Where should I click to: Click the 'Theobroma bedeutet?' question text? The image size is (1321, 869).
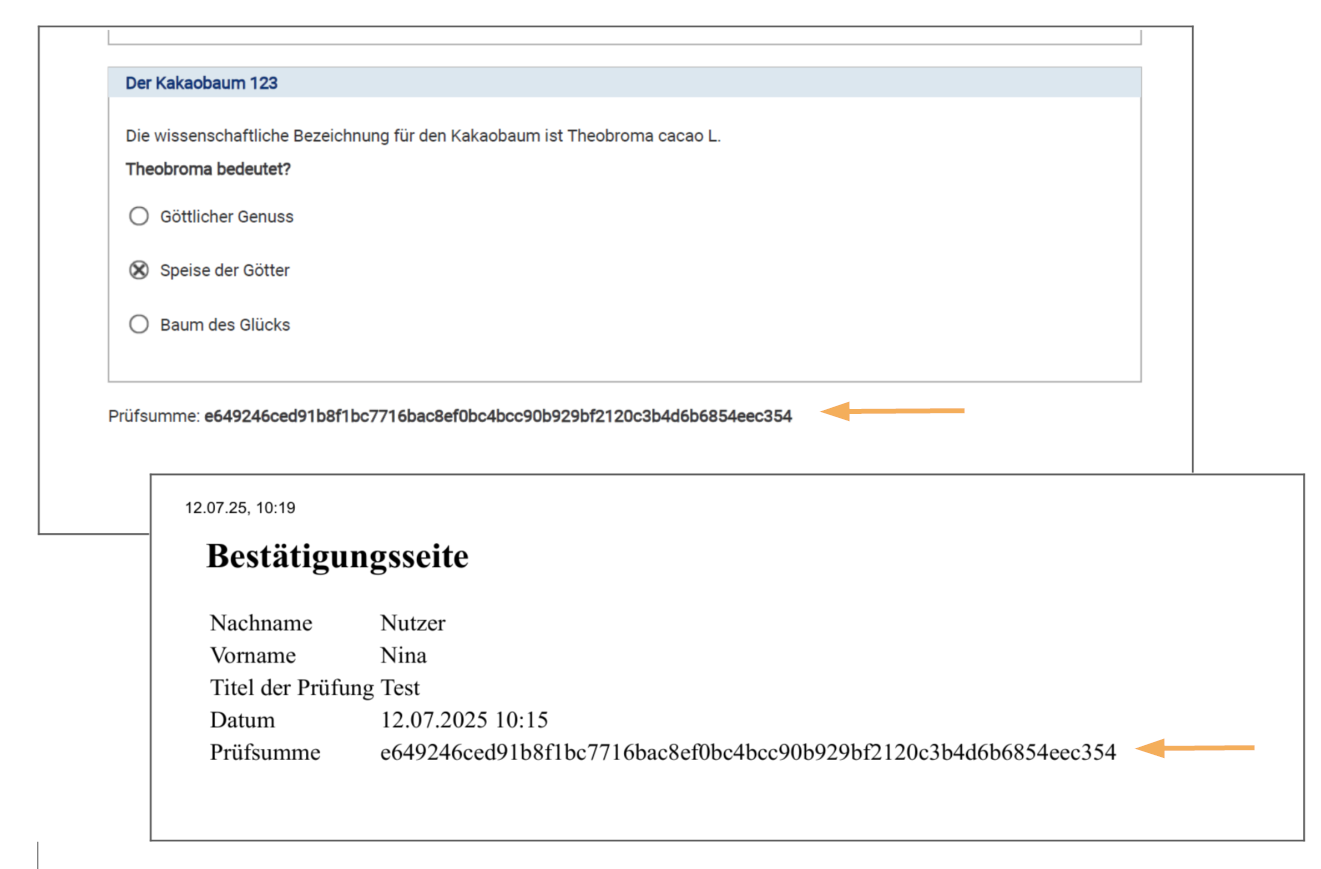coord(208,169)
